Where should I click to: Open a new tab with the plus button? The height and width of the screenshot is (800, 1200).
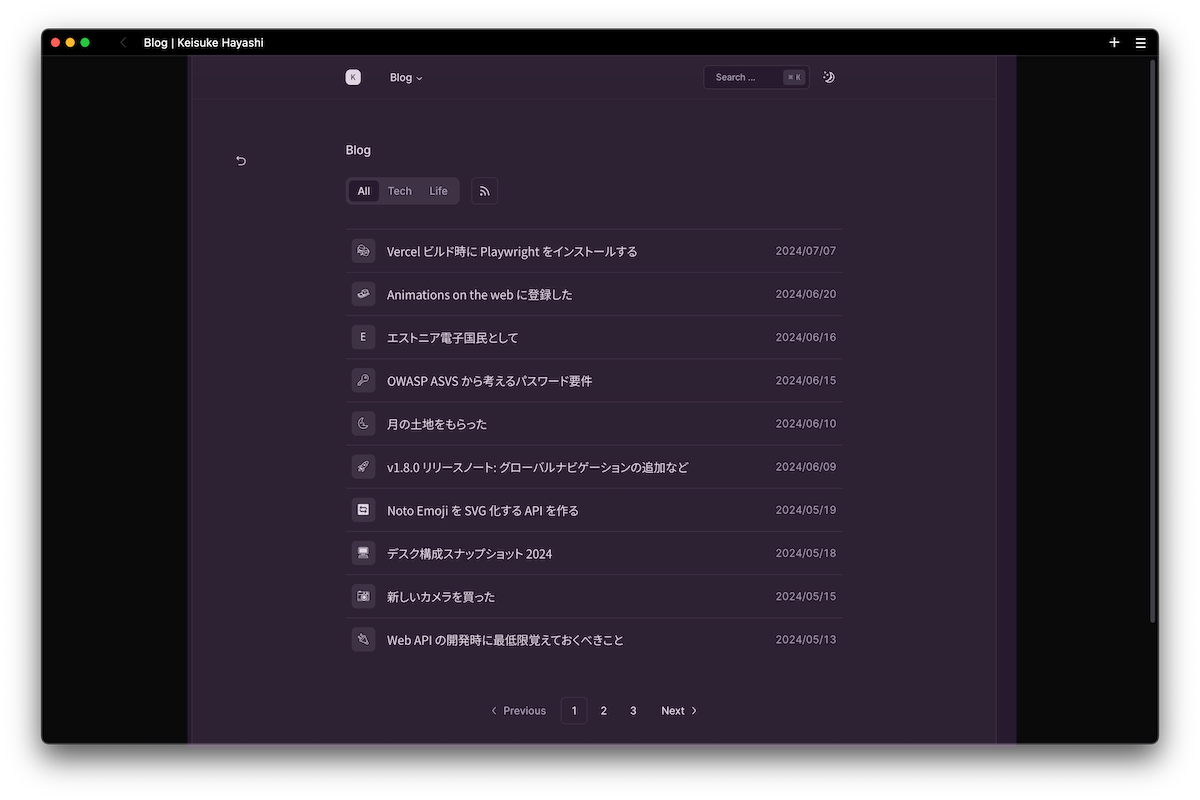[1114, 43]
